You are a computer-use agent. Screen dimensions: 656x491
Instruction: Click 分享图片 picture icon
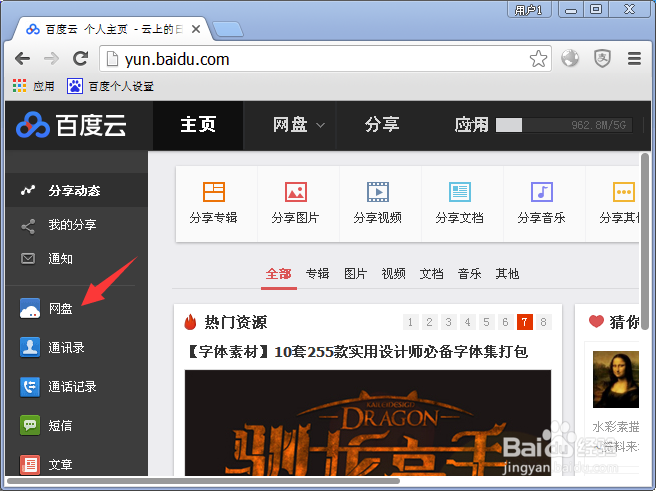[296, 192]
